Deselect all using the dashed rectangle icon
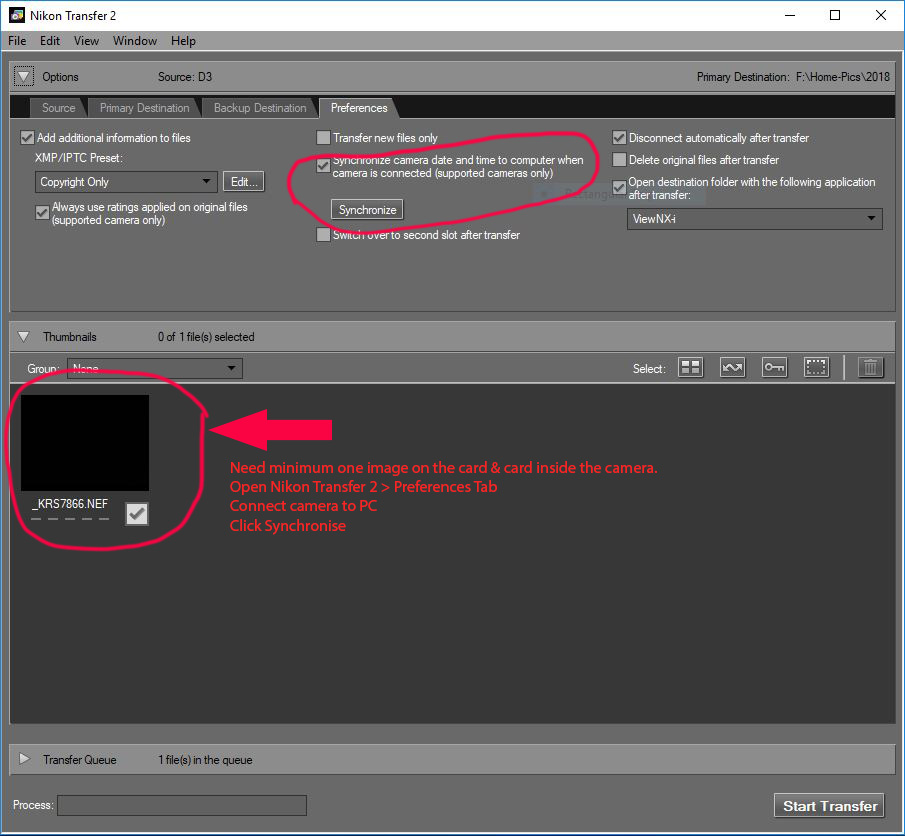The width and height of the screenshot is (905, 836). tap(816, 367)
